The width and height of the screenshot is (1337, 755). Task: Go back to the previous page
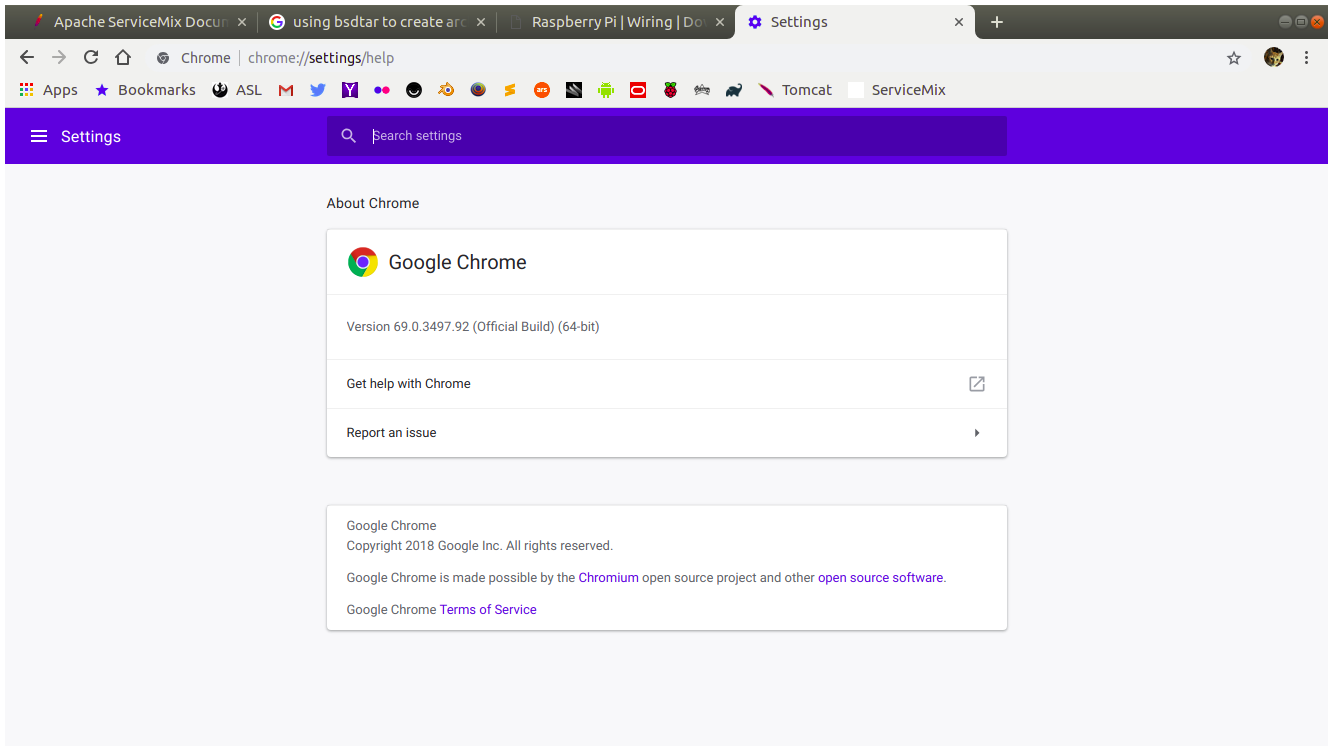point(27,58)
